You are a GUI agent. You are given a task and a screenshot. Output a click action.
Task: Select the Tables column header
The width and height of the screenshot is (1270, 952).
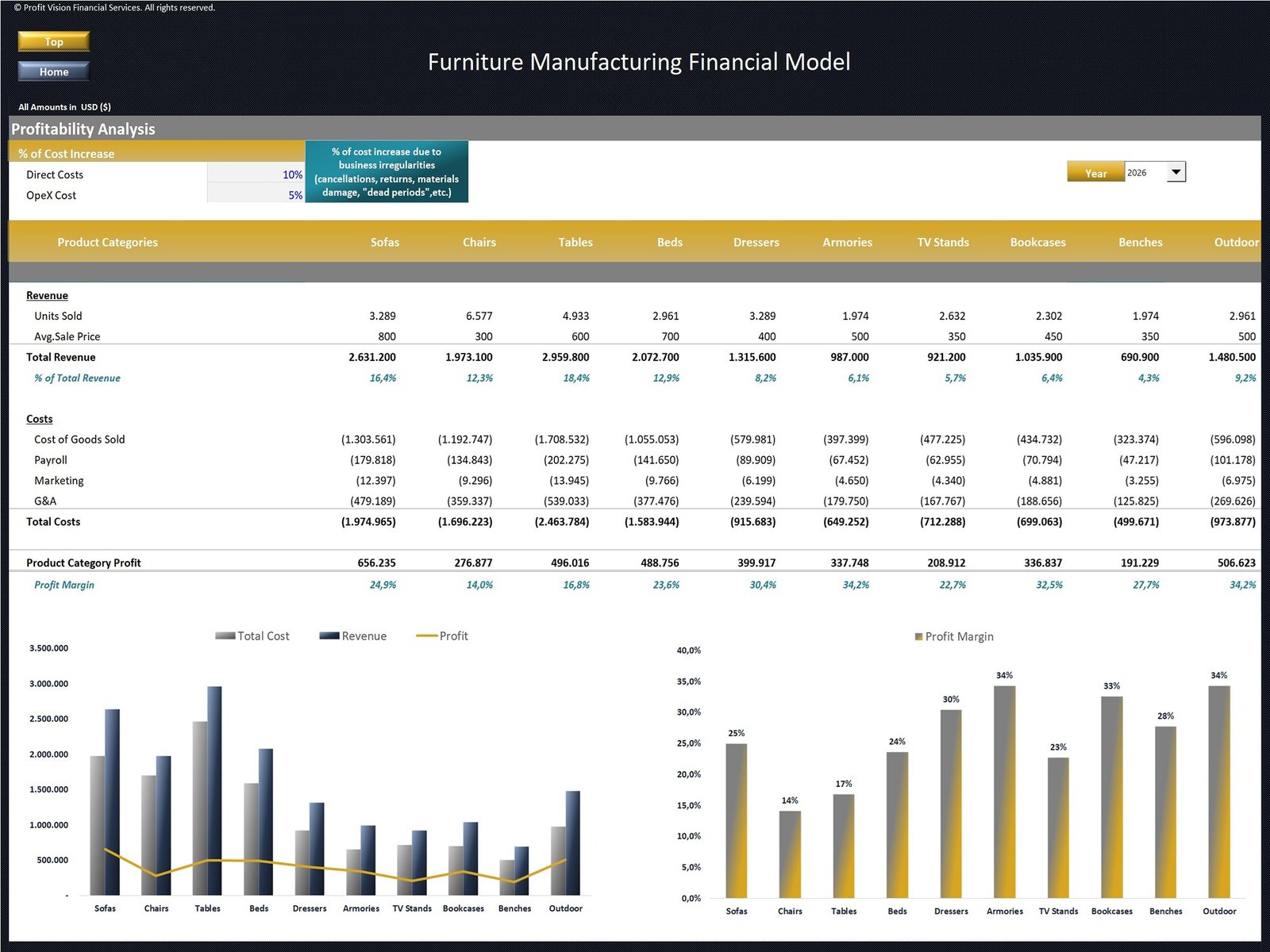(x=575, y=242)
